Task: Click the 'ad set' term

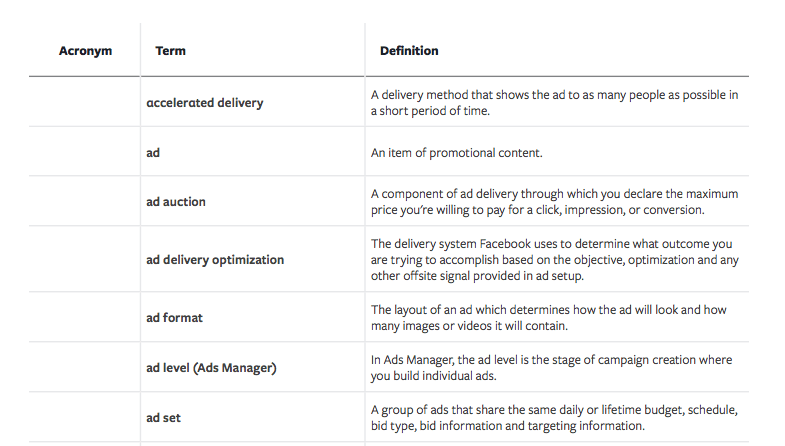Action: tap(164, 418)
